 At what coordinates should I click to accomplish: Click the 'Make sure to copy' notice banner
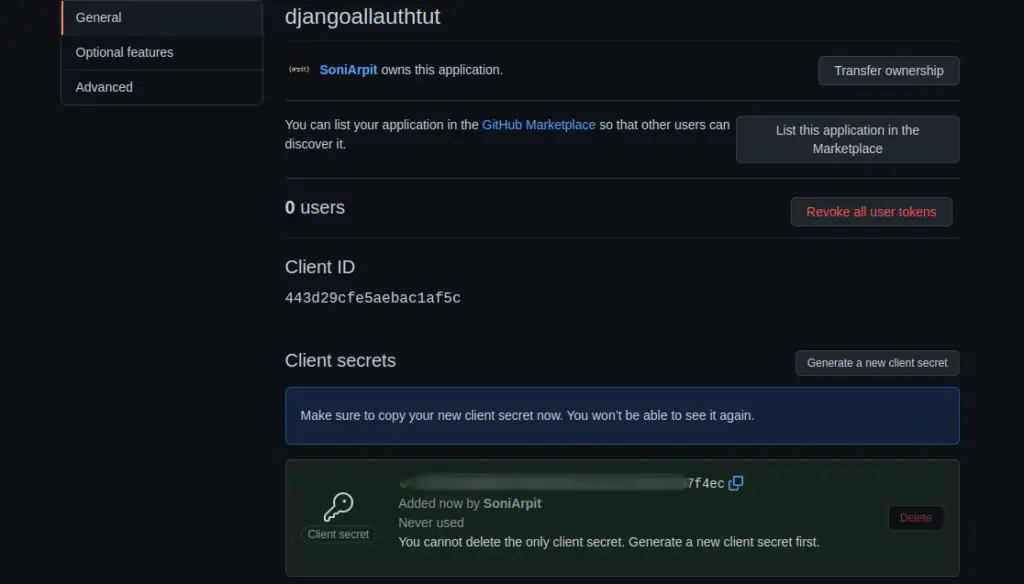click(622, 415)
